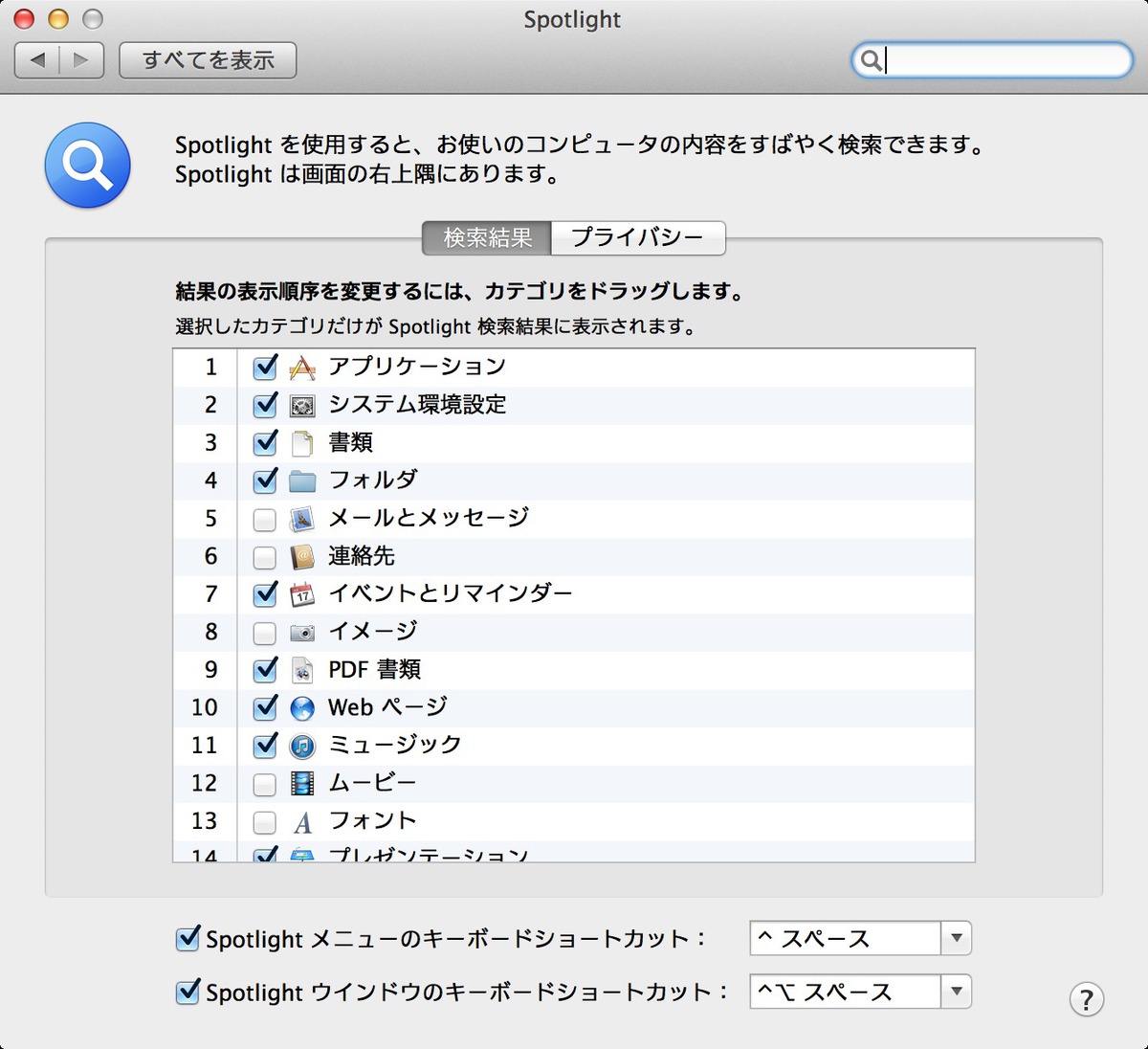Click the row number 10
The image size is (1148, 1049).
pyautogui.click(x=205, y=707)
